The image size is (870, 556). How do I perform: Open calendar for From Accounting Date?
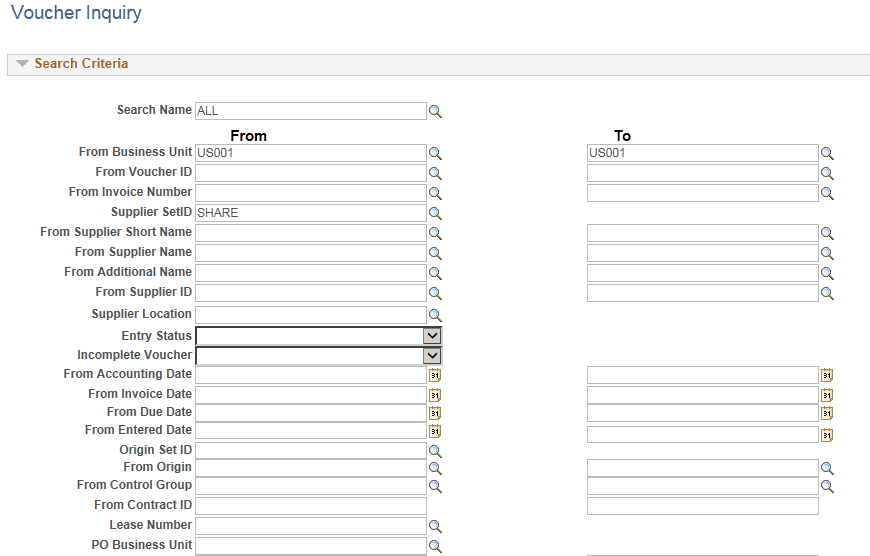point(435,375)
